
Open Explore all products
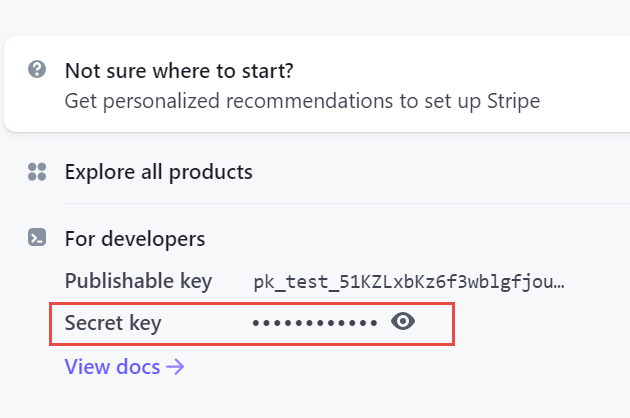pos(159,172)
